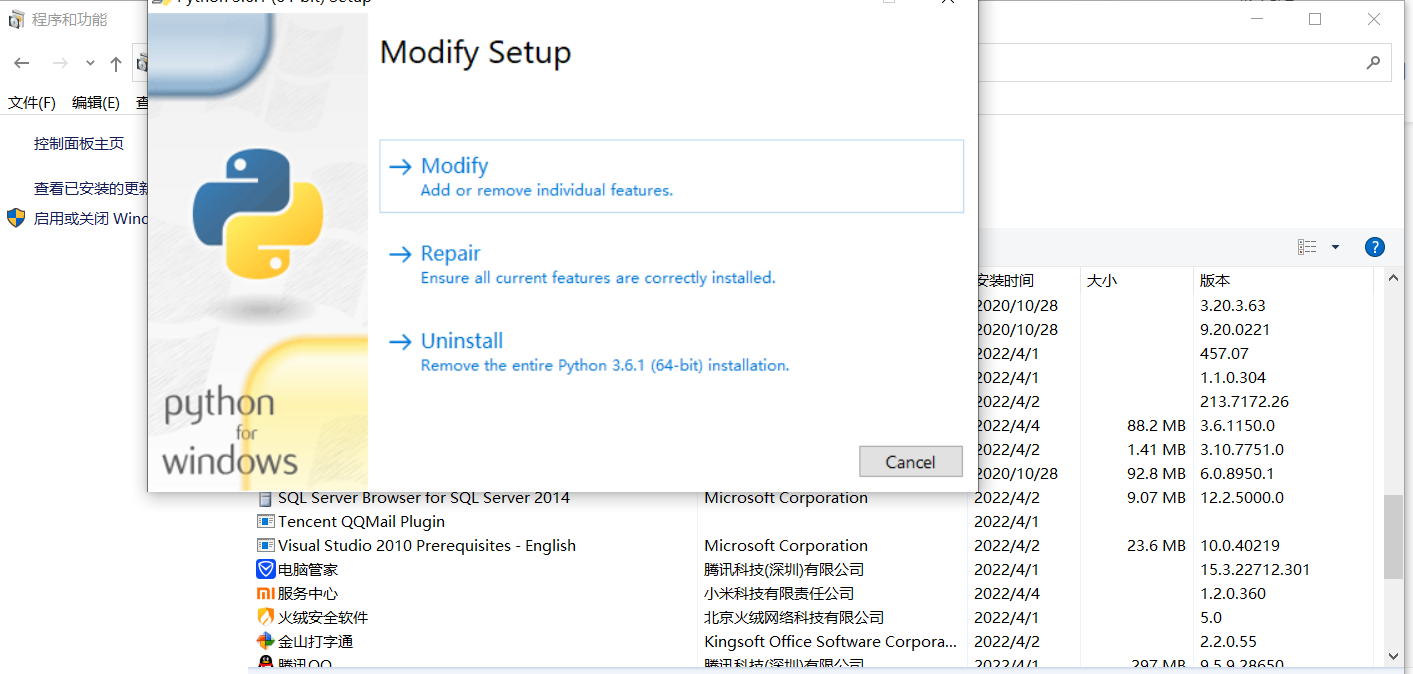Click the Cancel button in Python setup
The width and height of the screenshot is (1413, 674).
pos(910,461)
